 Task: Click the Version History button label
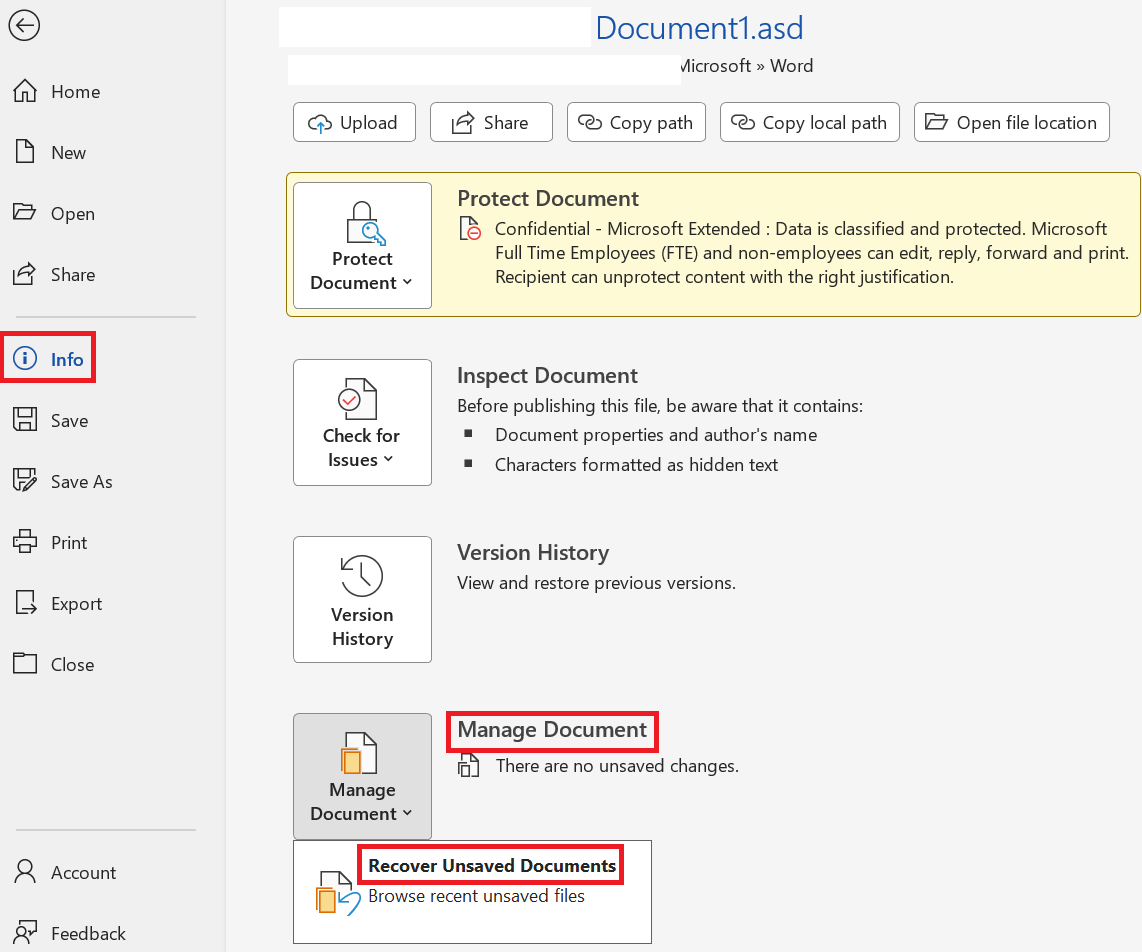[363, 626]
